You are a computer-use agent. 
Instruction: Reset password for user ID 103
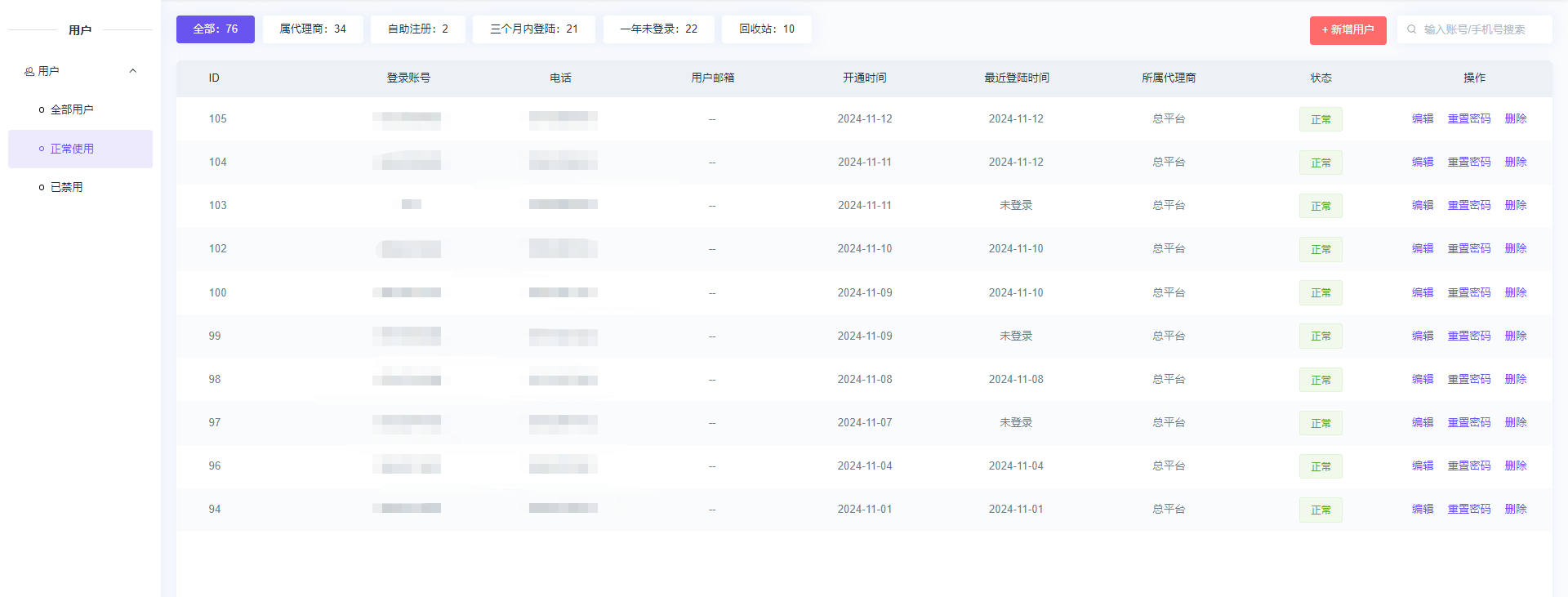[x=1468, y=205]
